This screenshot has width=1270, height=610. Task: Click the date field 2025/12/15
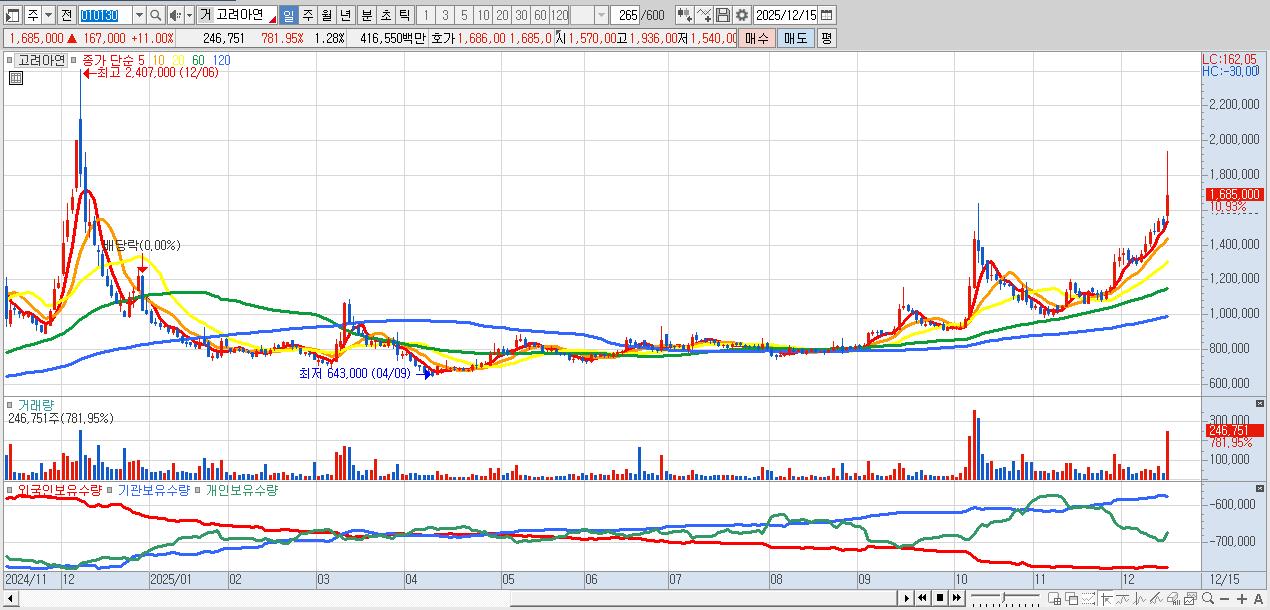pyautogui.click(x=786, y=15)
